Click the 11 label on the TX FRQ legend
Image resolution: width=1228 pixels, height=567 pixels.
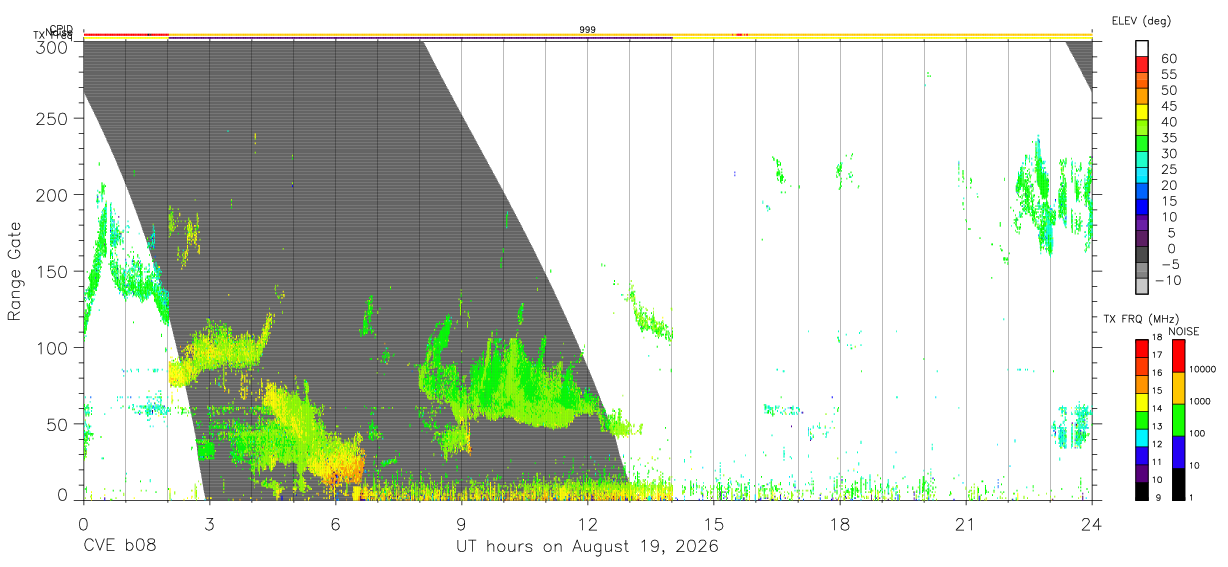point(1157,462)
